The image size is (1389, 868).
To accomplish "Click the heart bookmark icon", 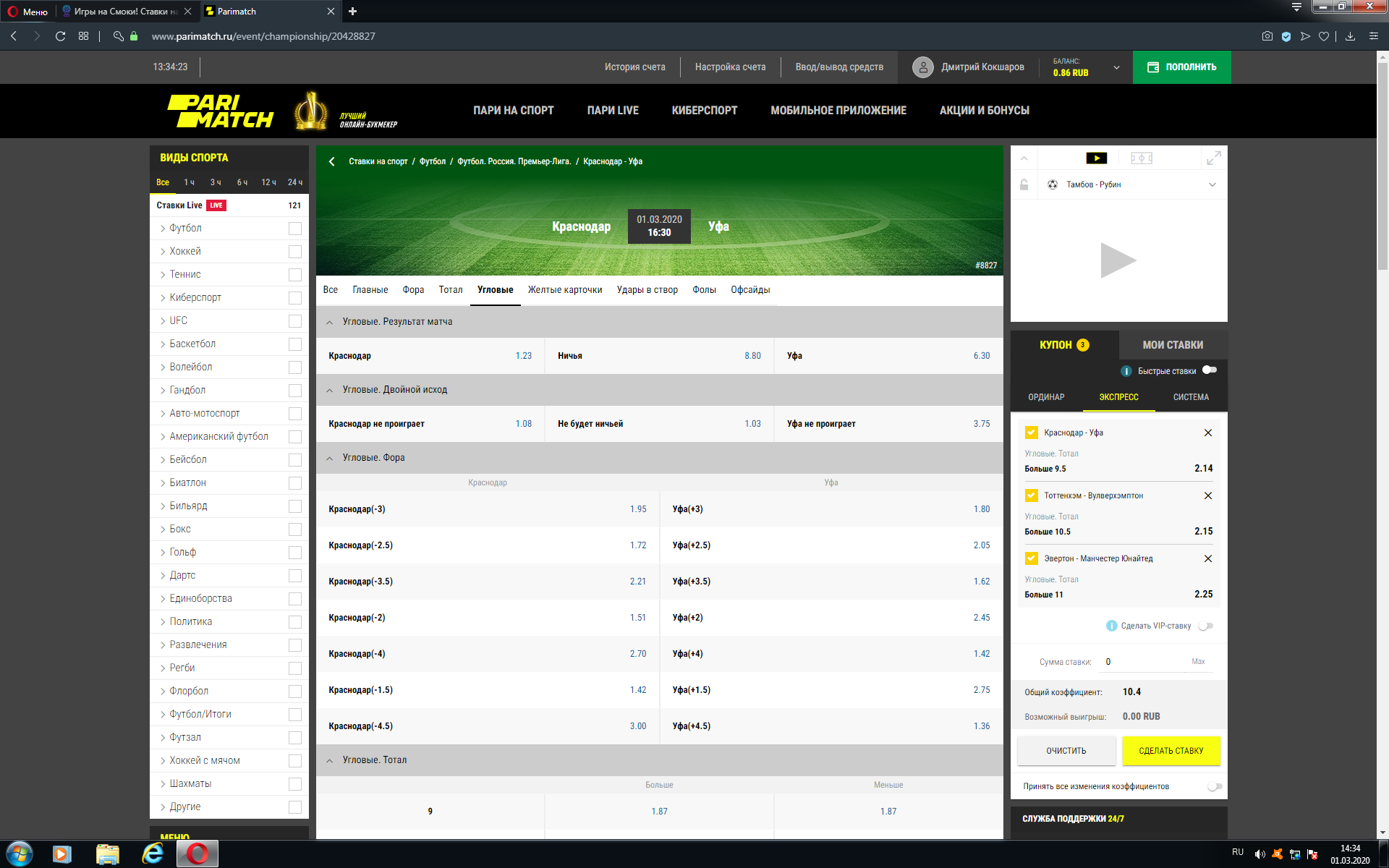I will (x=1324, y=36).
